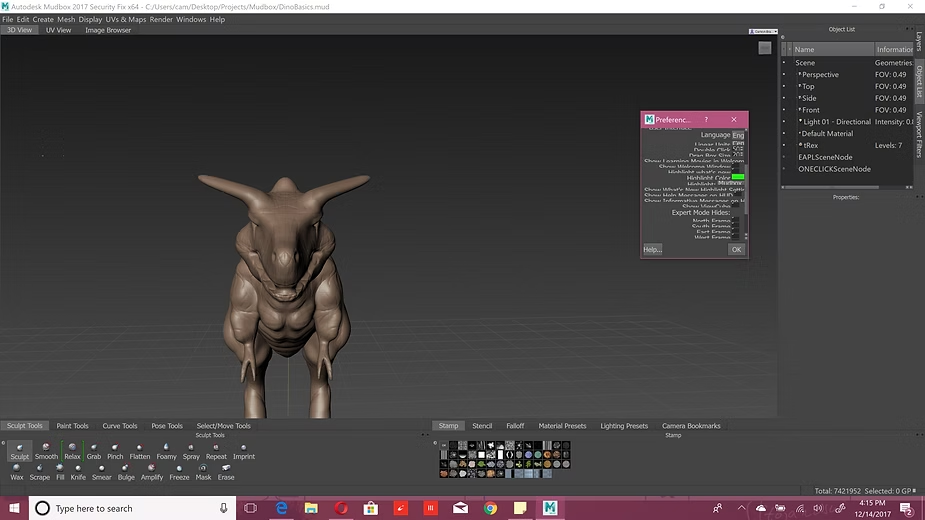
Task: Open the Windows Start menu
Action: [14, 508]
